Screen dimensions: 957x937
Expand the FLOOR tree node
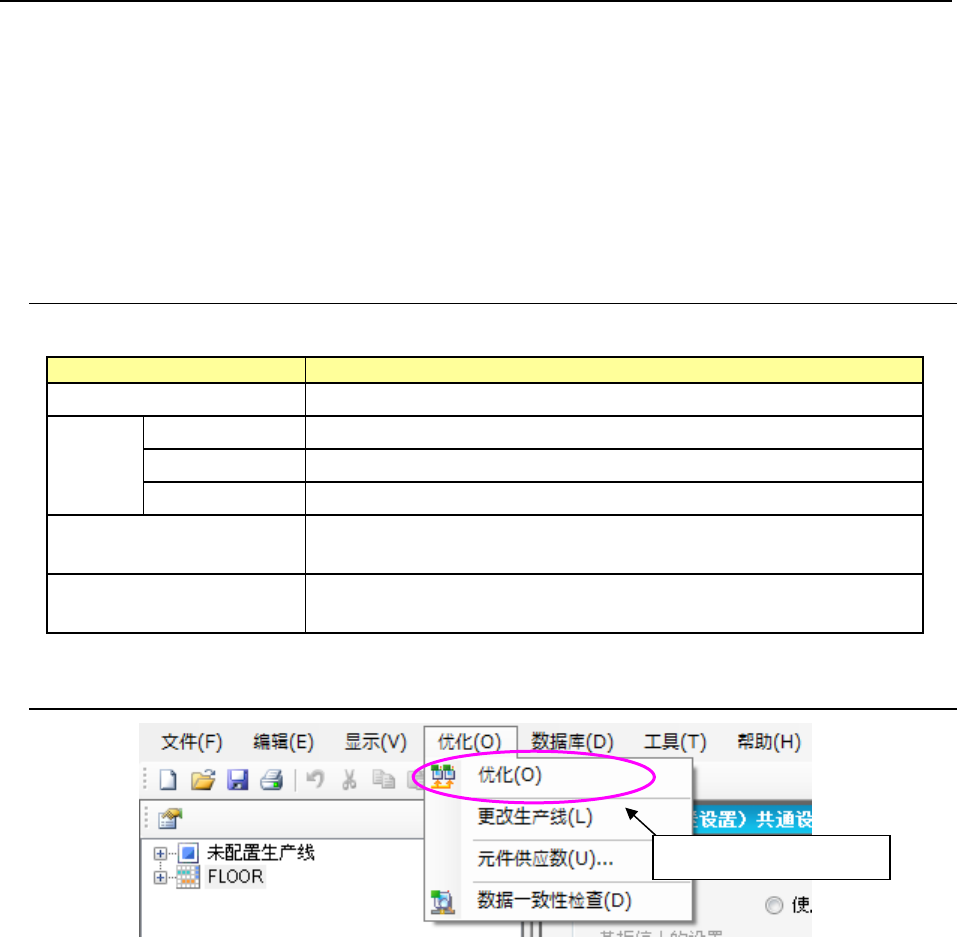(161, 878)
